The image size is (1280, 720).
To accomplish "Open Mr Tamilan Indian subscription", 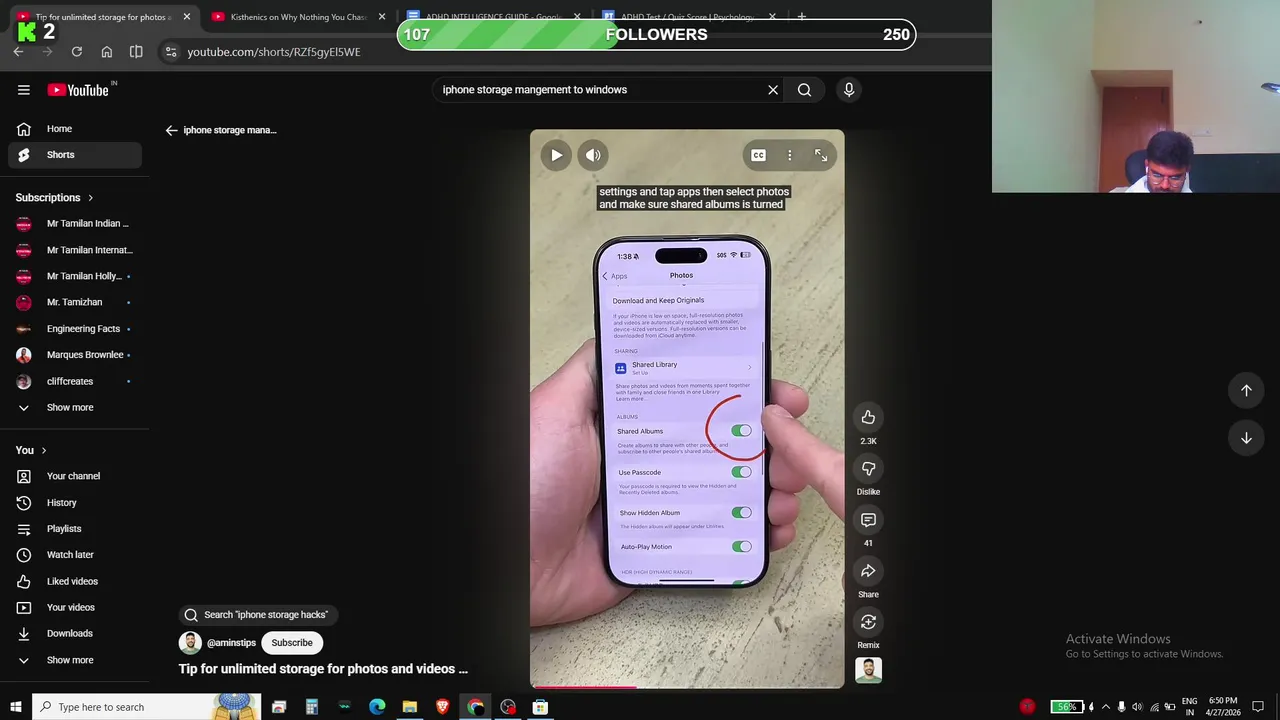I will click(74, 224).
